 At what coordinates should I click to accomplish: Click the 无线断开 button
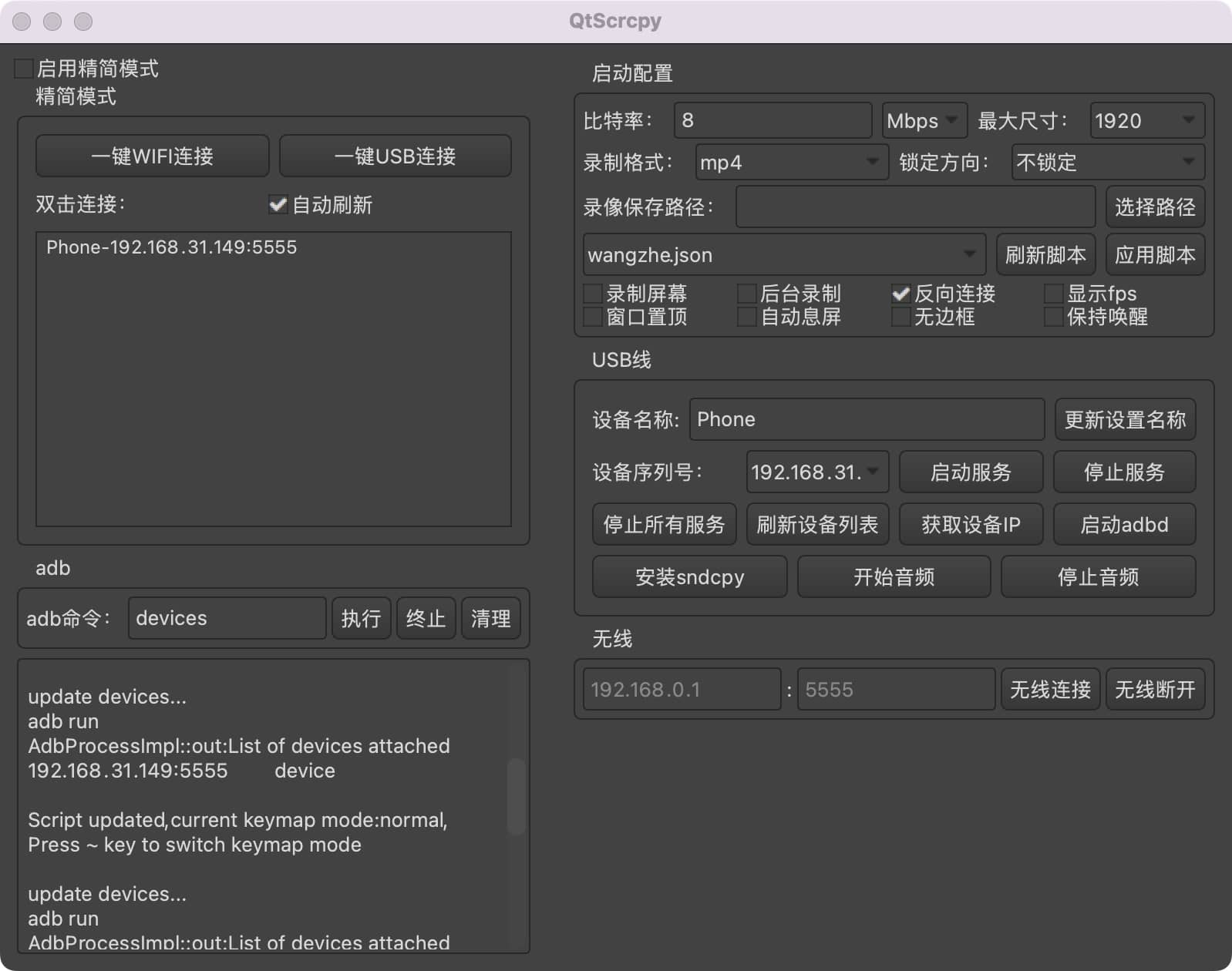tap(1155, 689)
